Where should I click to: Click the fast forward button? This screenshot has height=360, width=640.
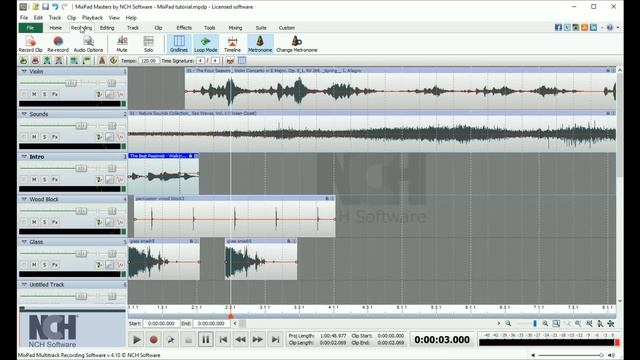[258, 340]
